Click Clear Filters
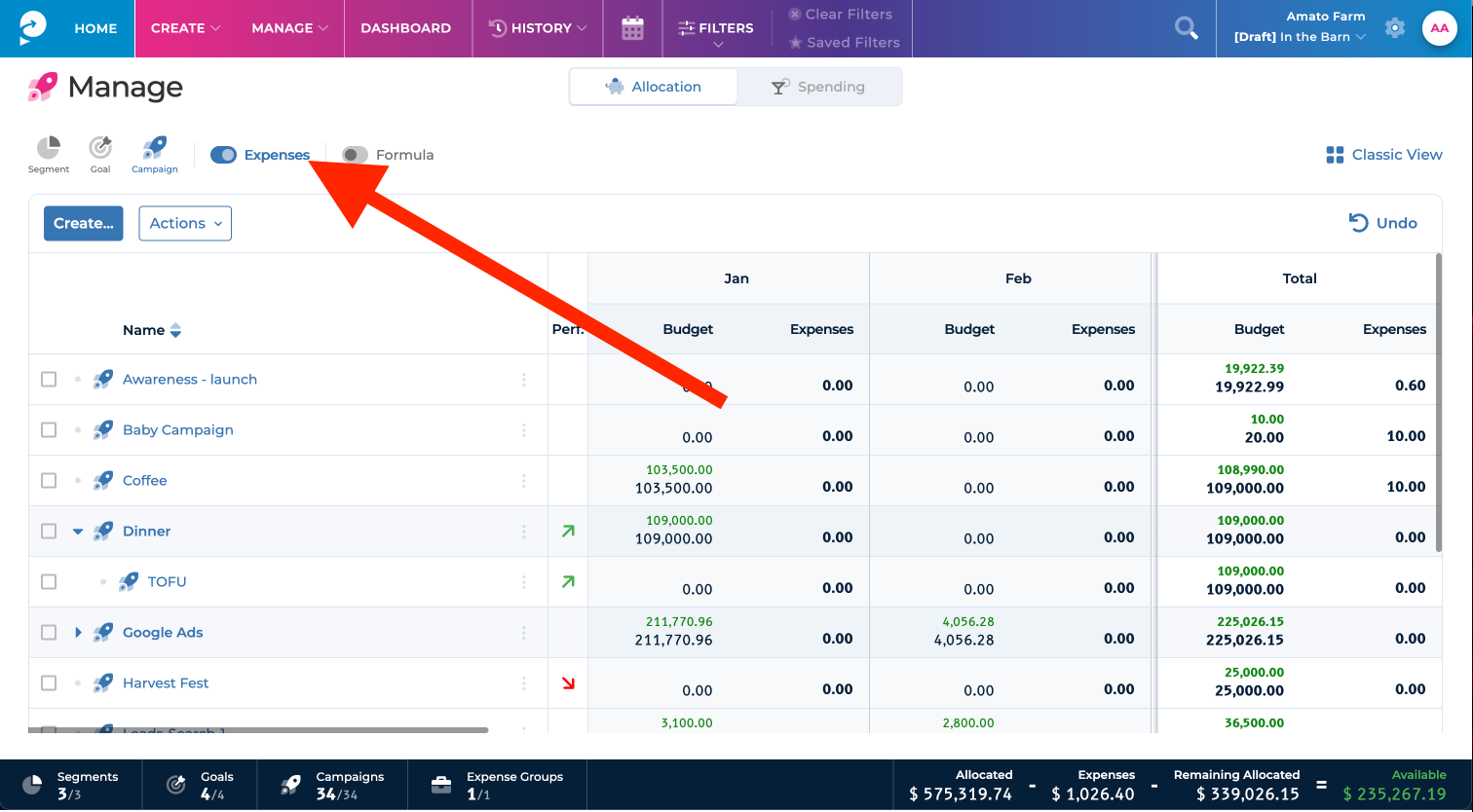 [x=841, y=15]
